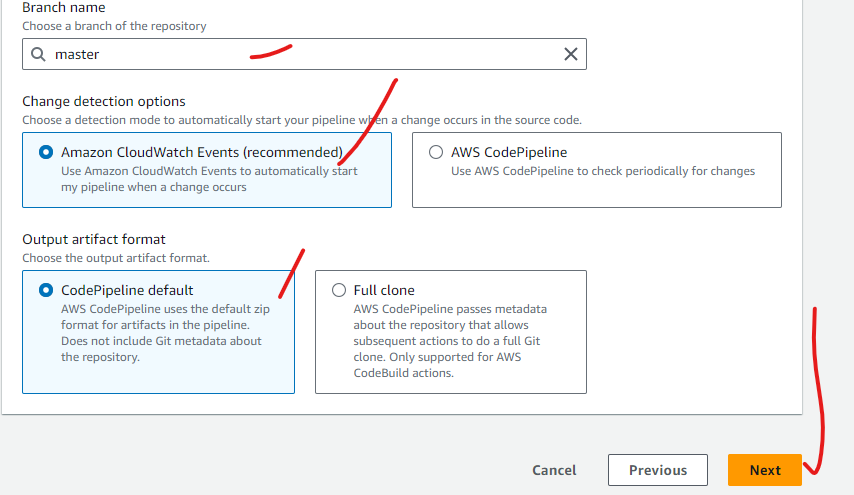The width and height of the screenshot is (854, 495).
Task: Click the Output artifact format heading
Action: coord(94,240)
